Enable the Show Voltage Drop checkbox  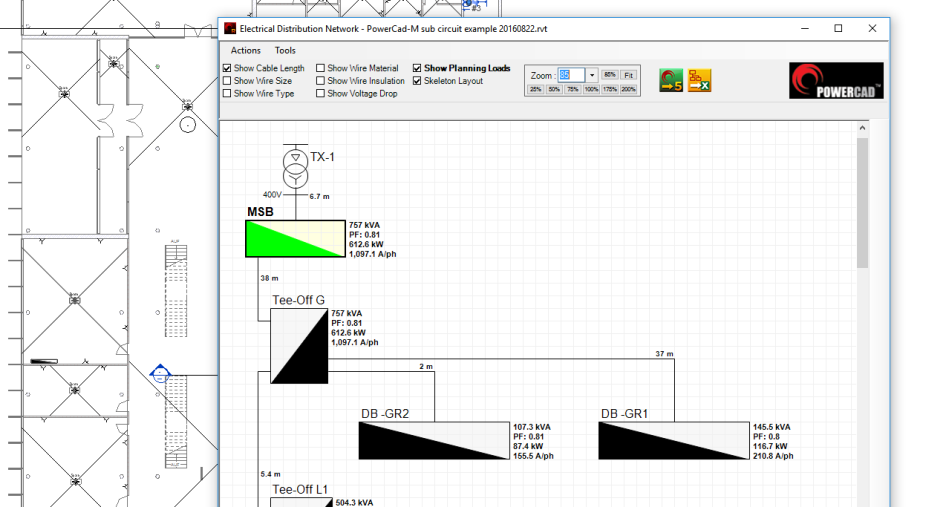321,94
